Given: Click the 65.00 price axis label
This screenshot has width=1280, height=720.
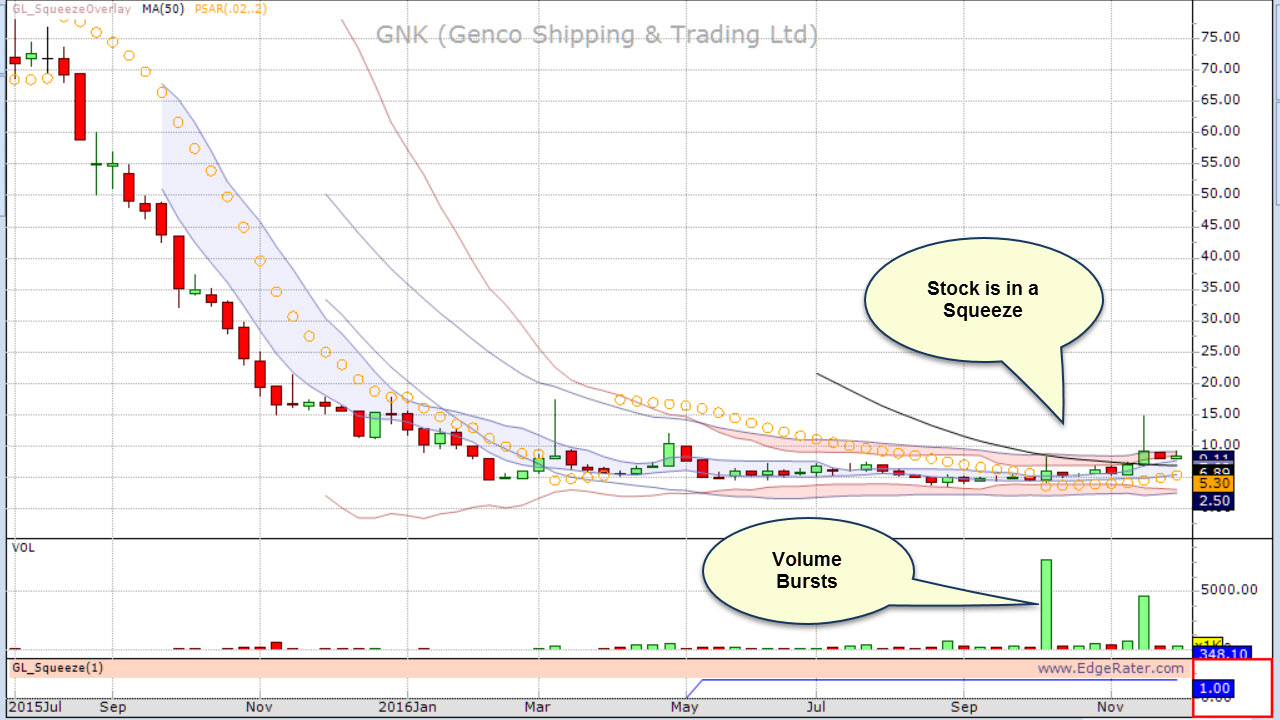Looking at the screenshot, I should 1220,100.
